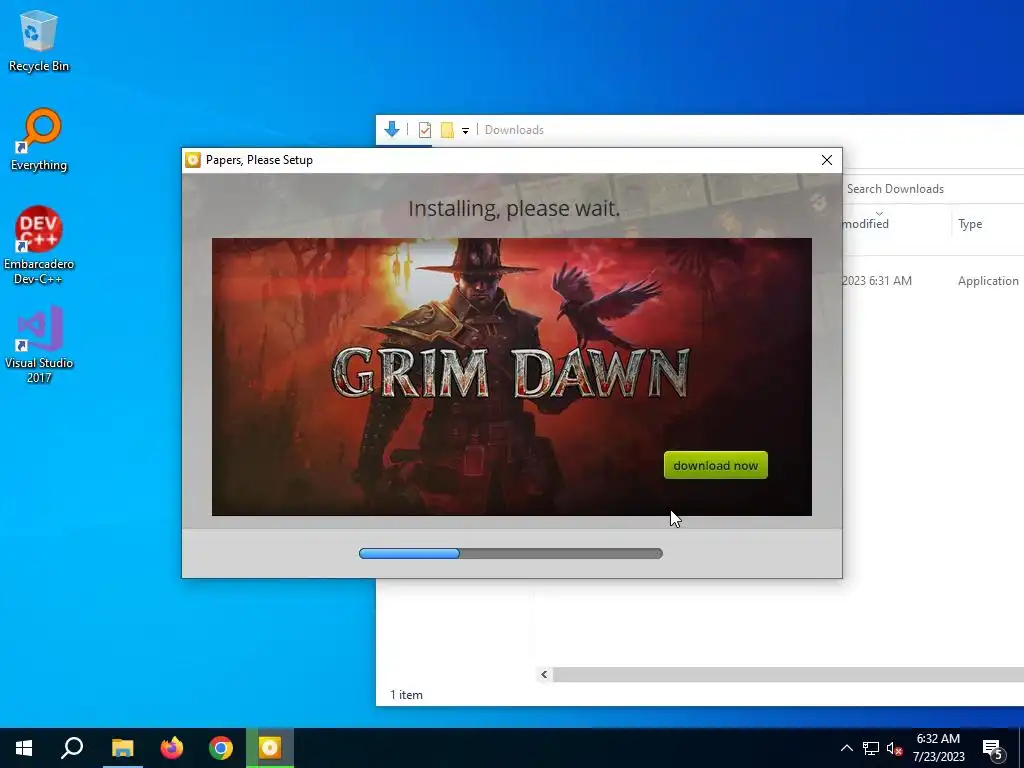Screen dimensions: 1024x768
Task: Select the Everything search desktop shortcut
Action: [x=39, y=140]
